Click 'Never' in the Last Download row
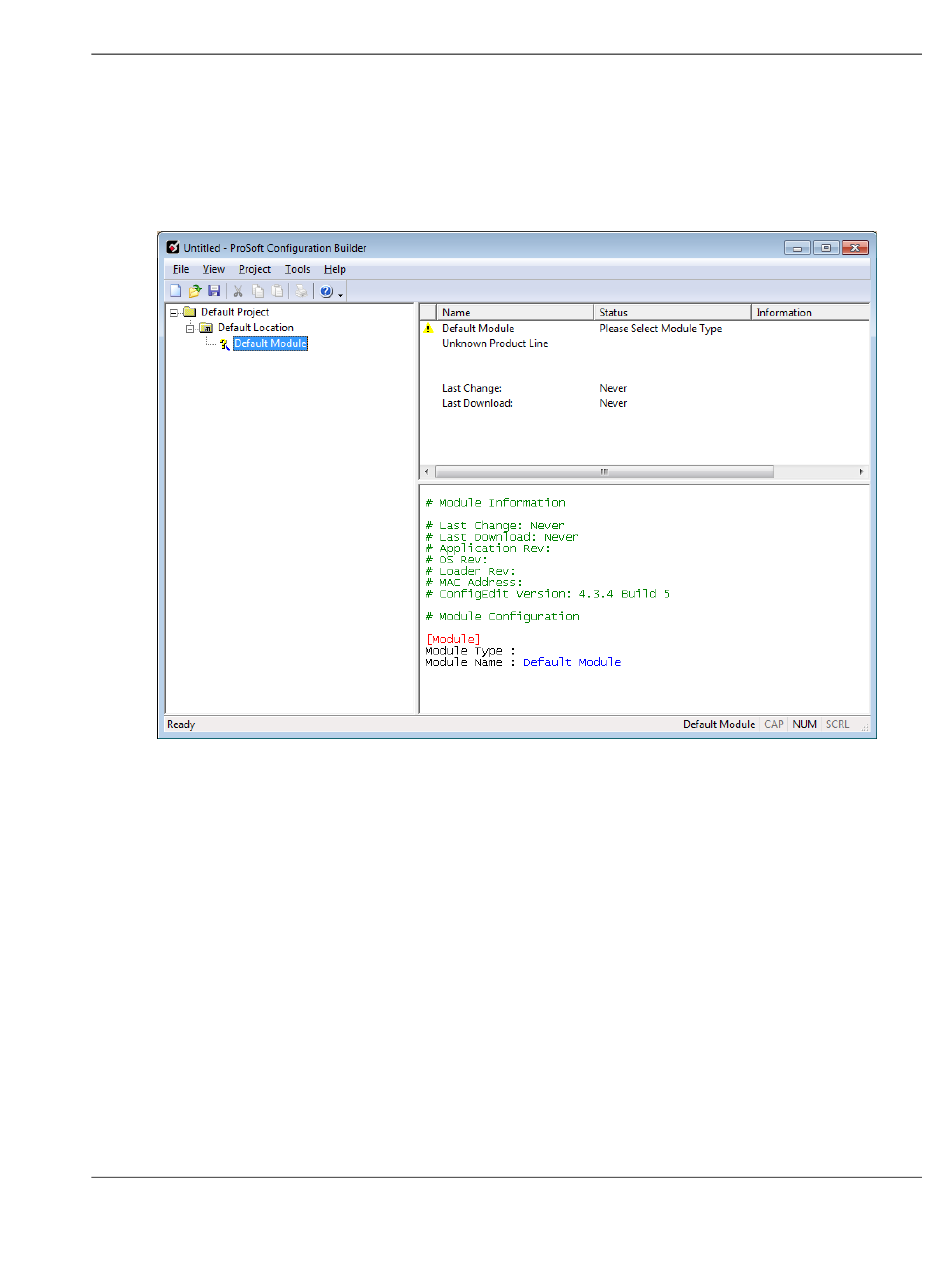Viewport: 950px width, 1267px height. click(x=613, y=403)
